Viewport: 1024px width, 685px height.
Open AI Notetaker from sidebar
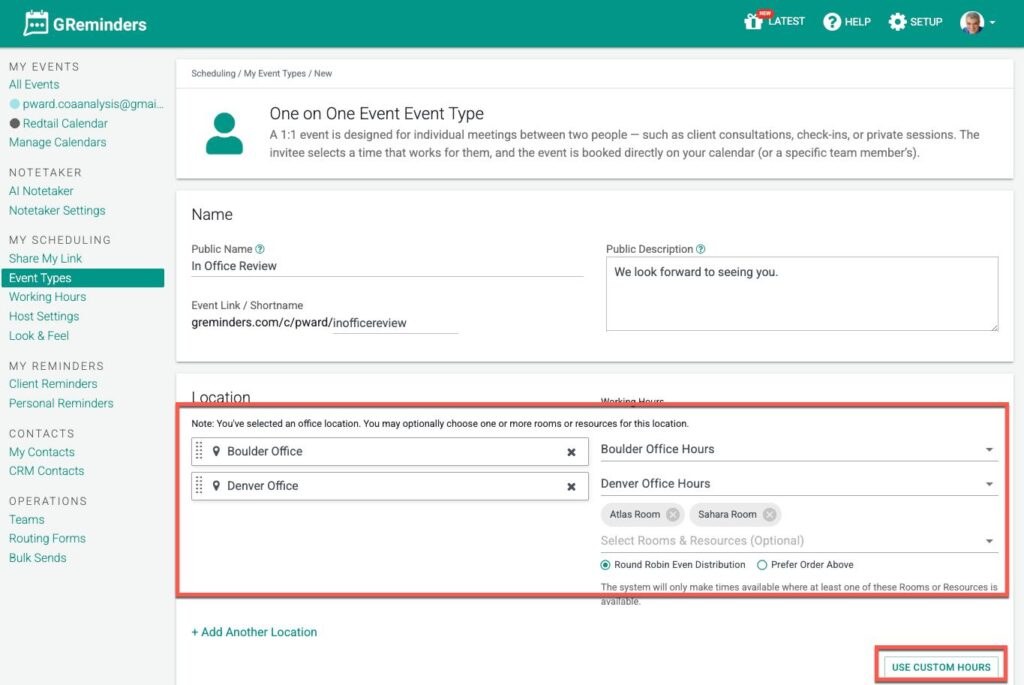[41, 191]
